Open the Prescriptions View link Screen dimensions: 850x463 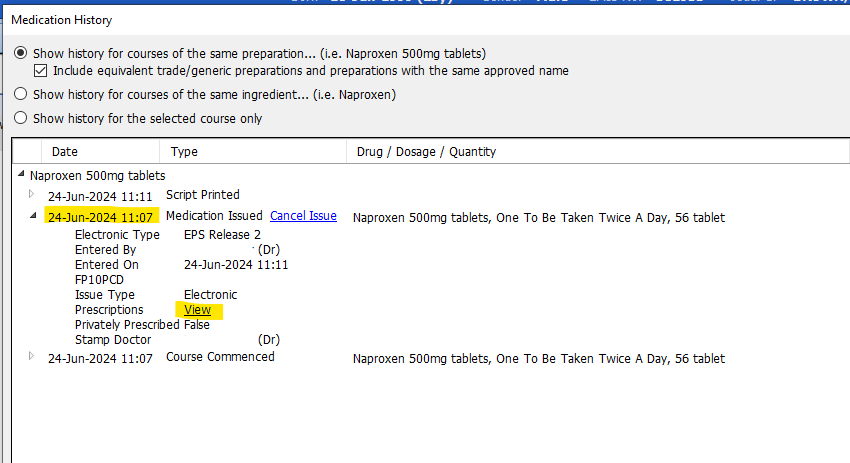tap(197, 310)
